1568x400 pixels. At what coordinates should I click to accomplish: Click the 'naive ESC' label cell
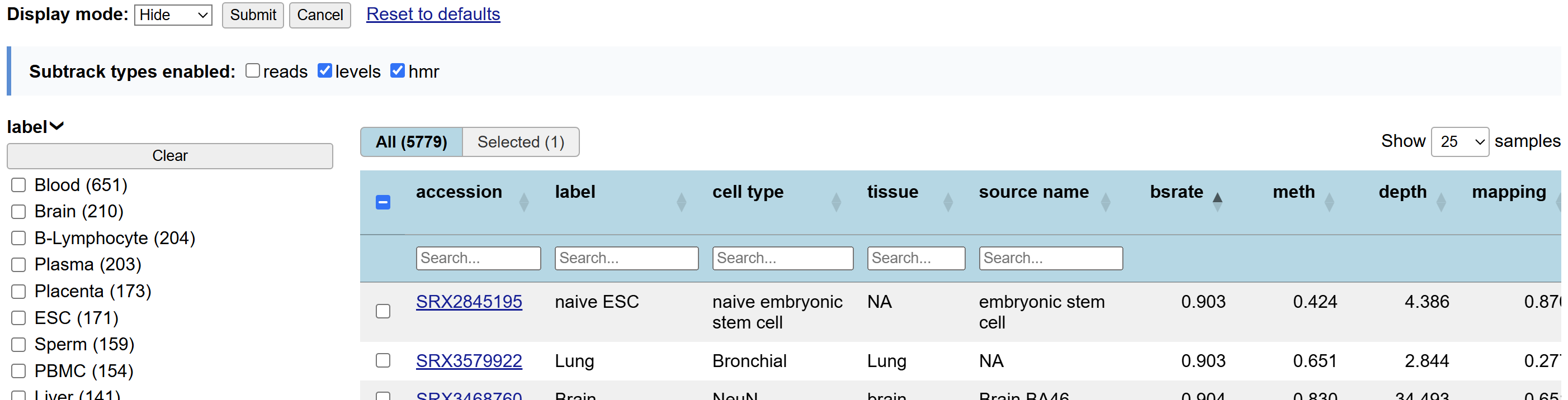coord(598,303)
